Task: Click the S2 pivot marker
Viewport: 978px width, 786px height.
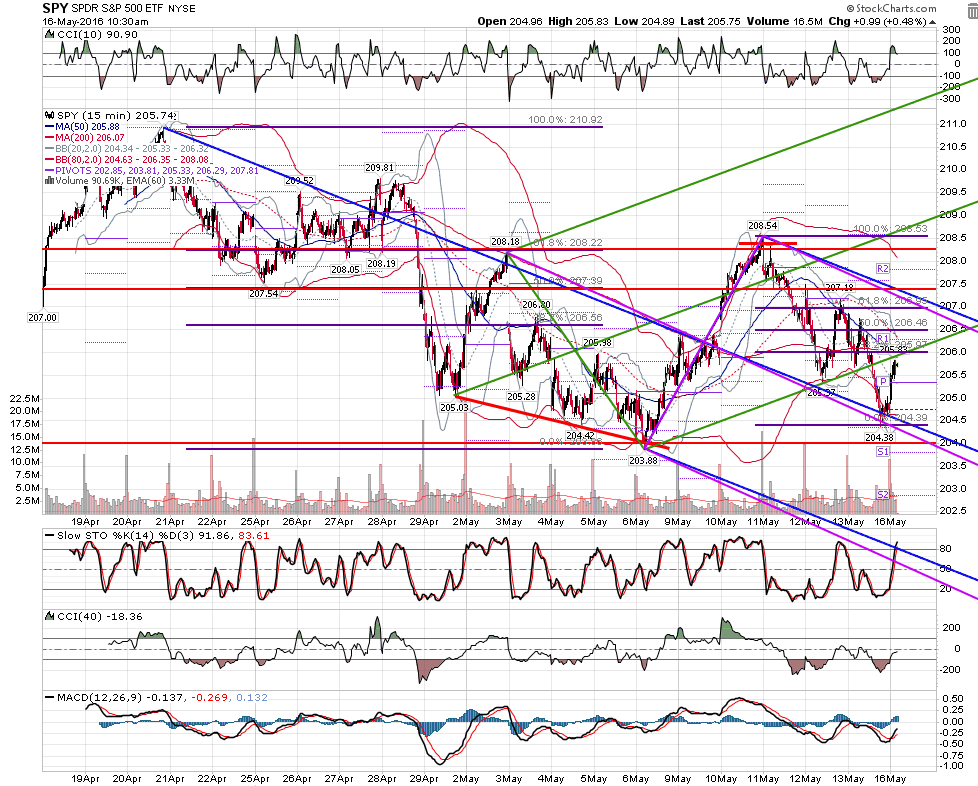Action: pyautogui.click(x=883, y=495)
